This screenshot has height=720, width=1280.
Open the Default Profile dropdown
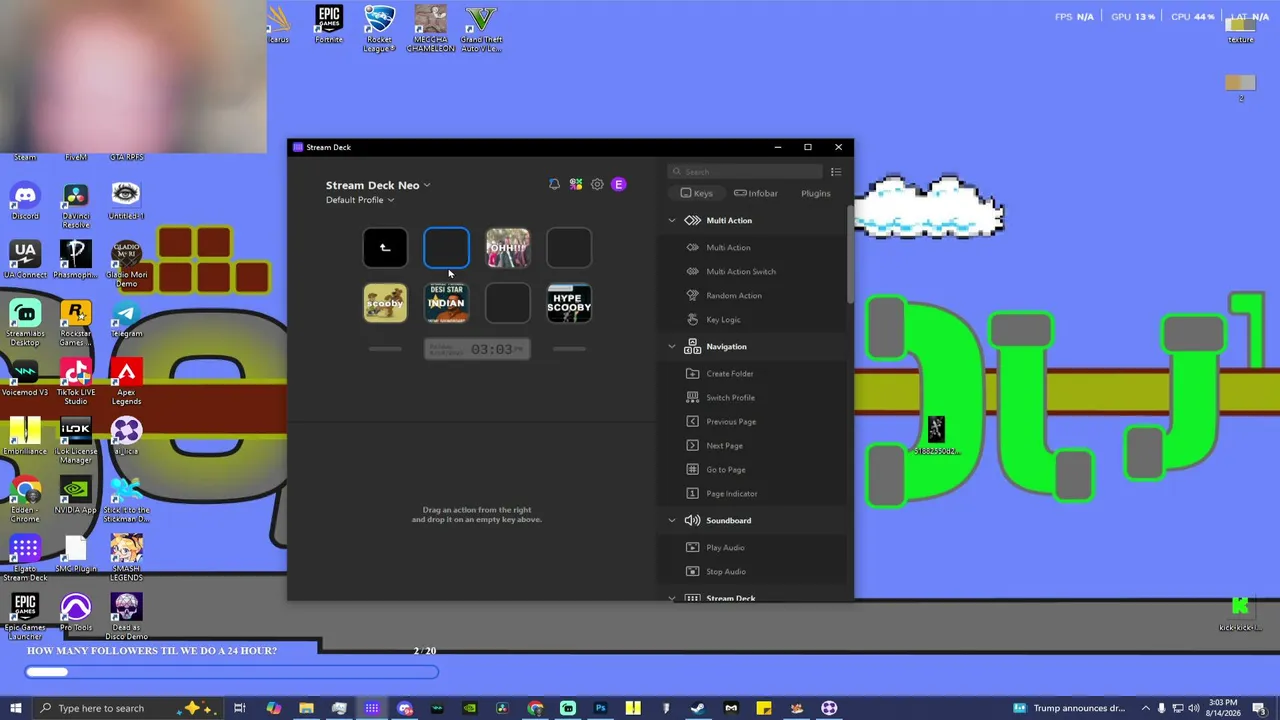click(360, 200)
